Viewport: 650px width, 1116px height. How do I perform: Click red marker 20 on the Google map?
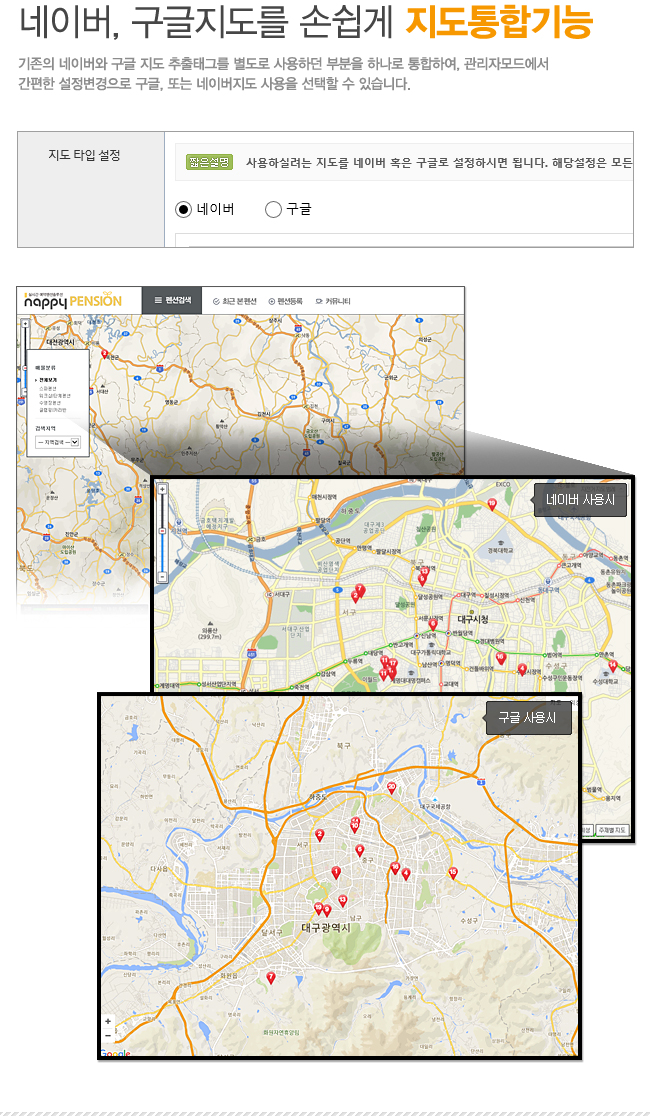tap(392, 788)
